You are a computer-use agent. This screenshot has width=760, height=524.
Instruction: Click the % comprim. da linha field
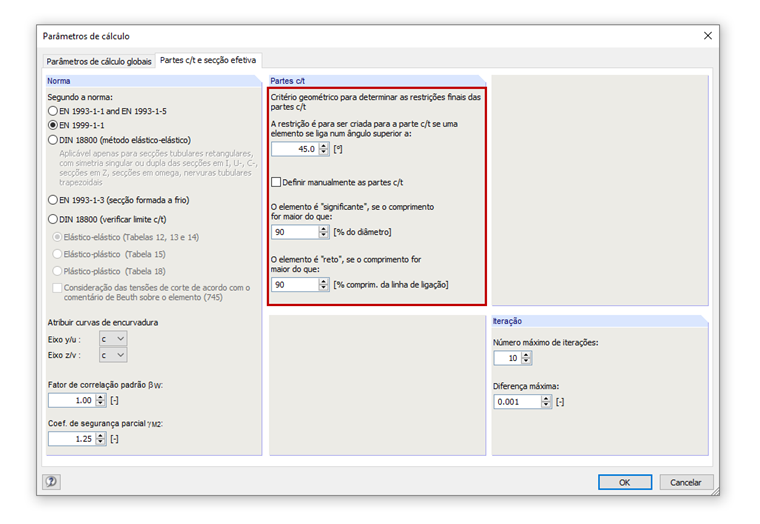pyautogui.click(x=295, y=285)
